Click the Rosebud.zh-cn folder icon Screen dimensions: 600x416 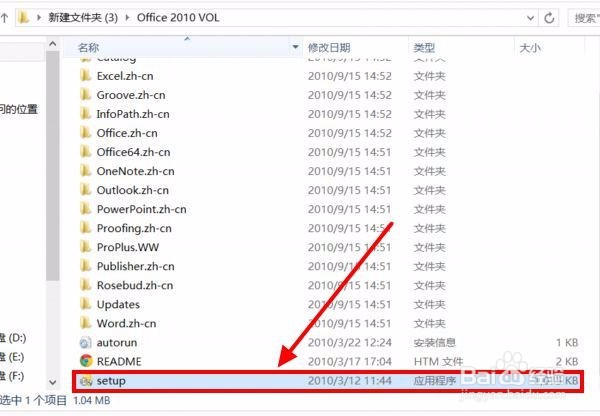86,285
